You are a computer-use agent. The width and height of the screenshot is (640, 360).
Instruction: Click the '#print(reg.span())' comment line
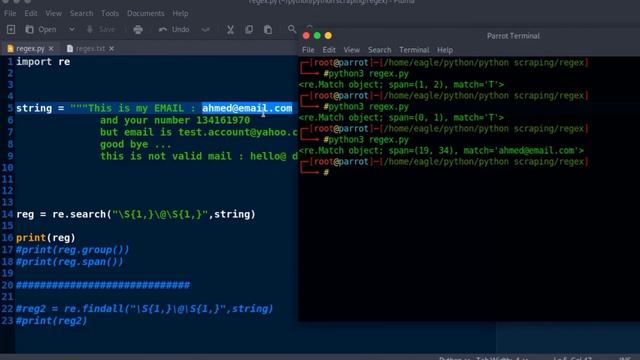coord(69,262)
